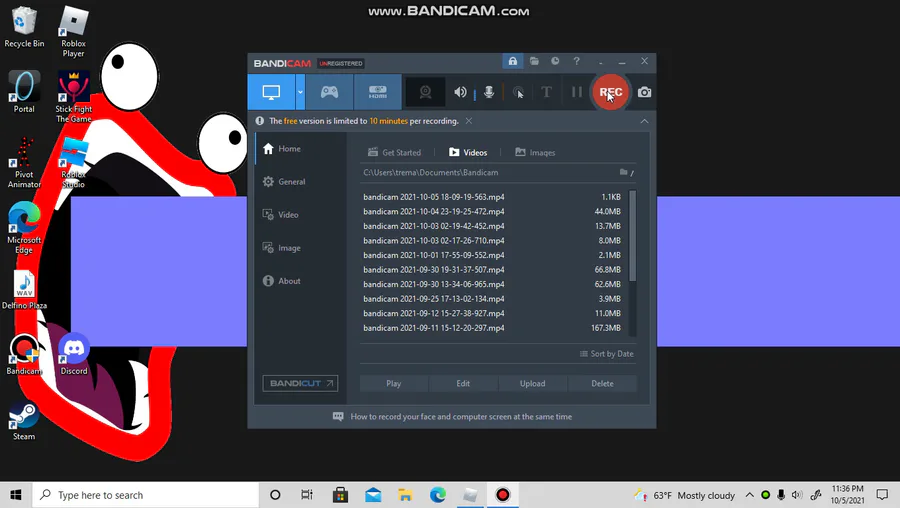Screen dimensions: 900x508
Task: Open File Explorer from taskbar
Action: point(405,495)
